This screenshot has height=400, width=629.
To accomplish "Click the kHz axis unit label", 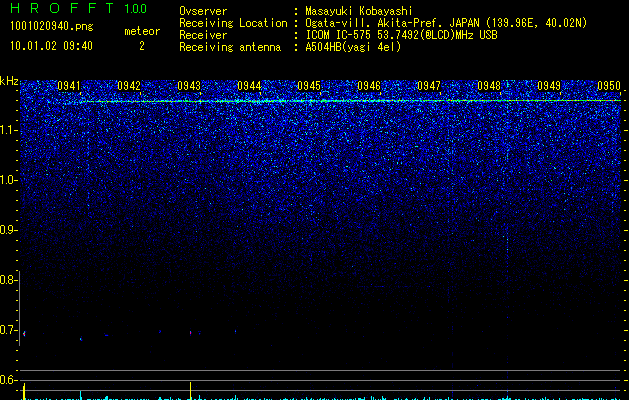I will 9,81.
